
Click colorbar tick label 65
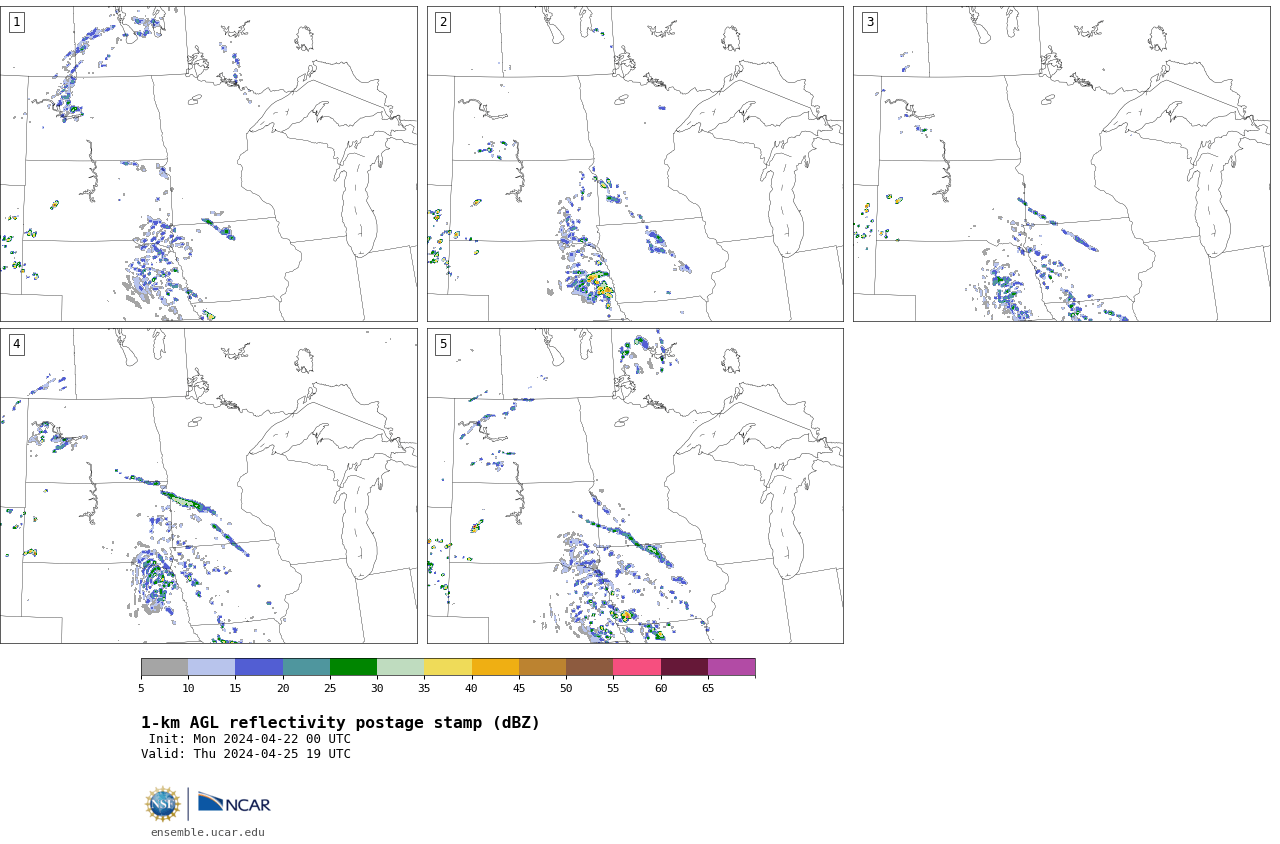pyautogui.click(x=708, y=688)
